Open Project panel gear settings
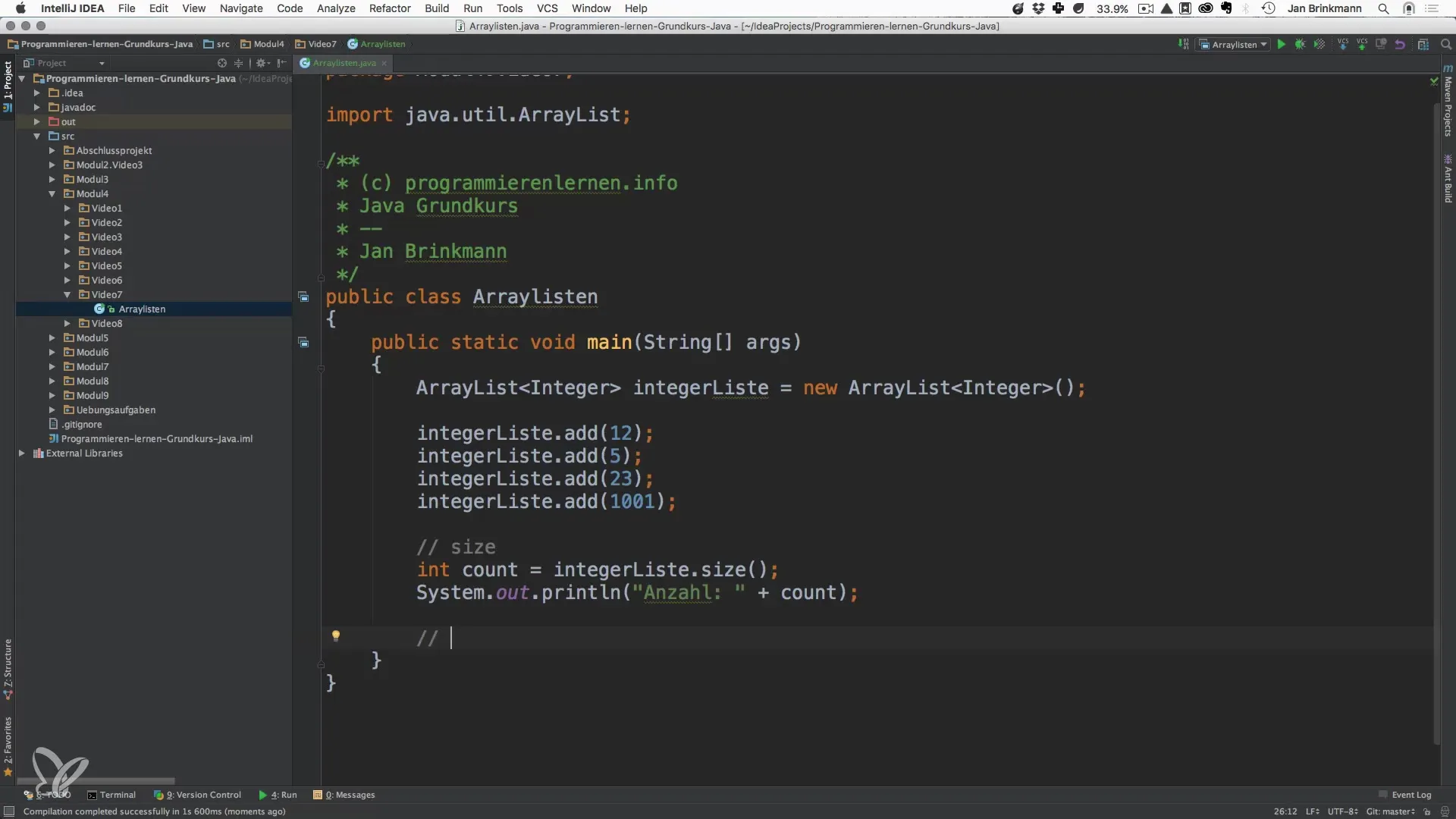 [x=262, y=63]
